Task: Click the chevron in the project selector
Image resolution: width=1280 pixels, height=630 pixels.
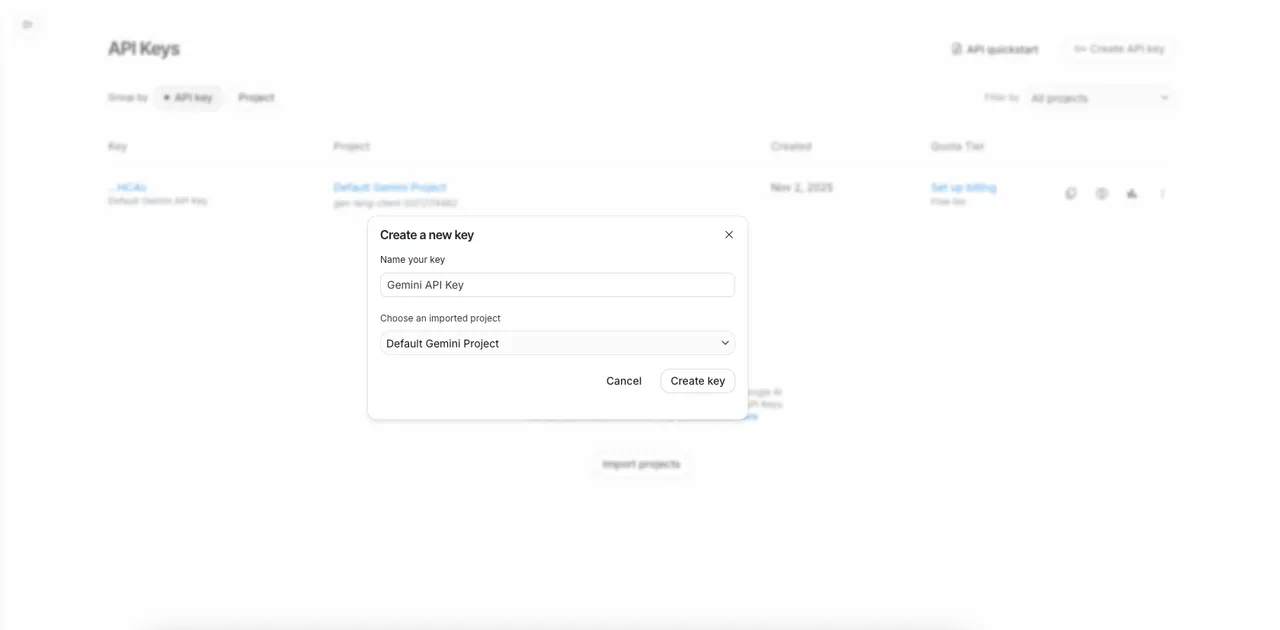Action: (x=725, y=343)
